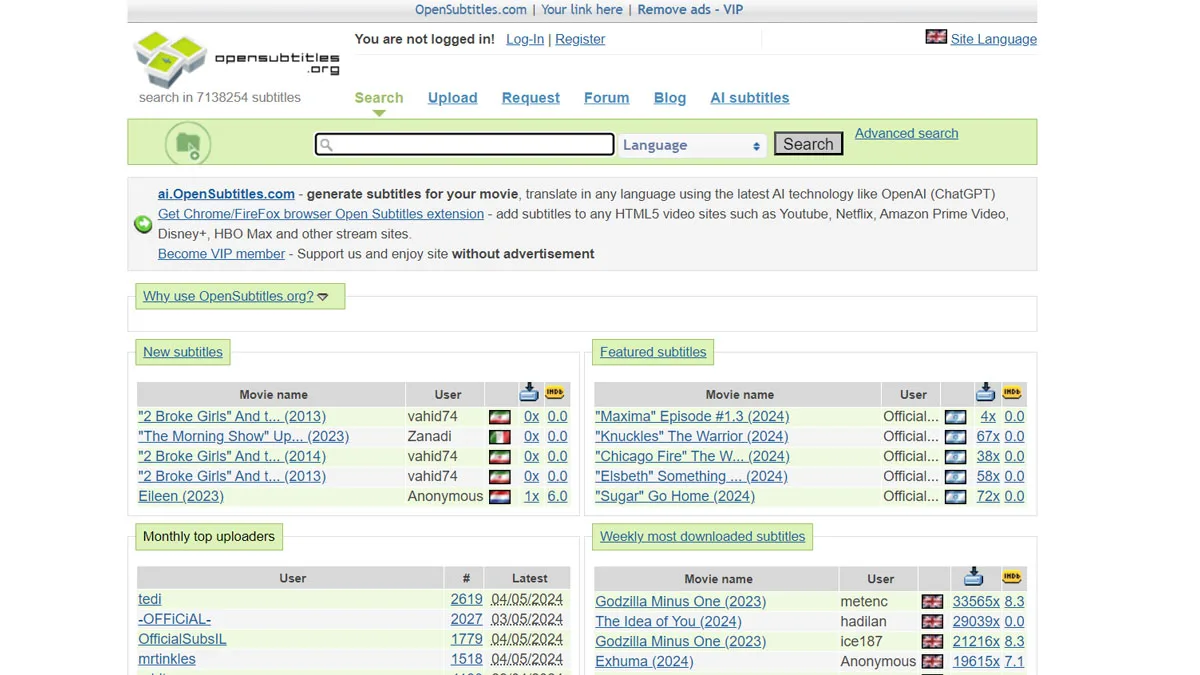This screenshot has height=675, width=1200.
Task: Open the Site Language selector
Action: click(993, 39)
